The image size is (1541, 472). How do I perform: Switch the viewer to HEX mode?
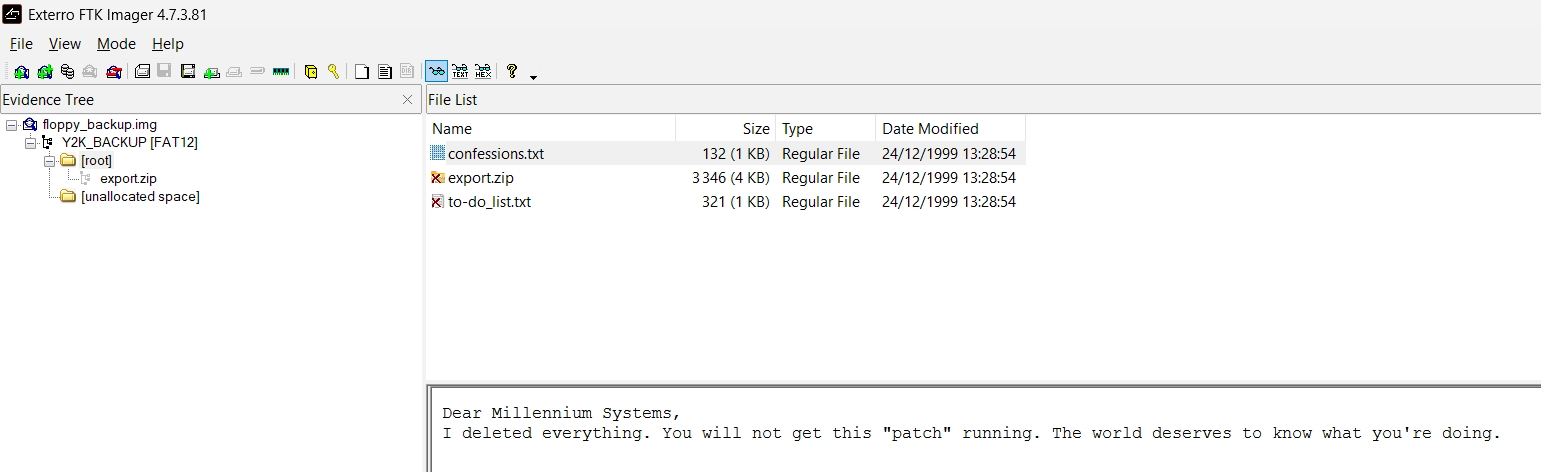pyautogui.click(x=483, y=72)
